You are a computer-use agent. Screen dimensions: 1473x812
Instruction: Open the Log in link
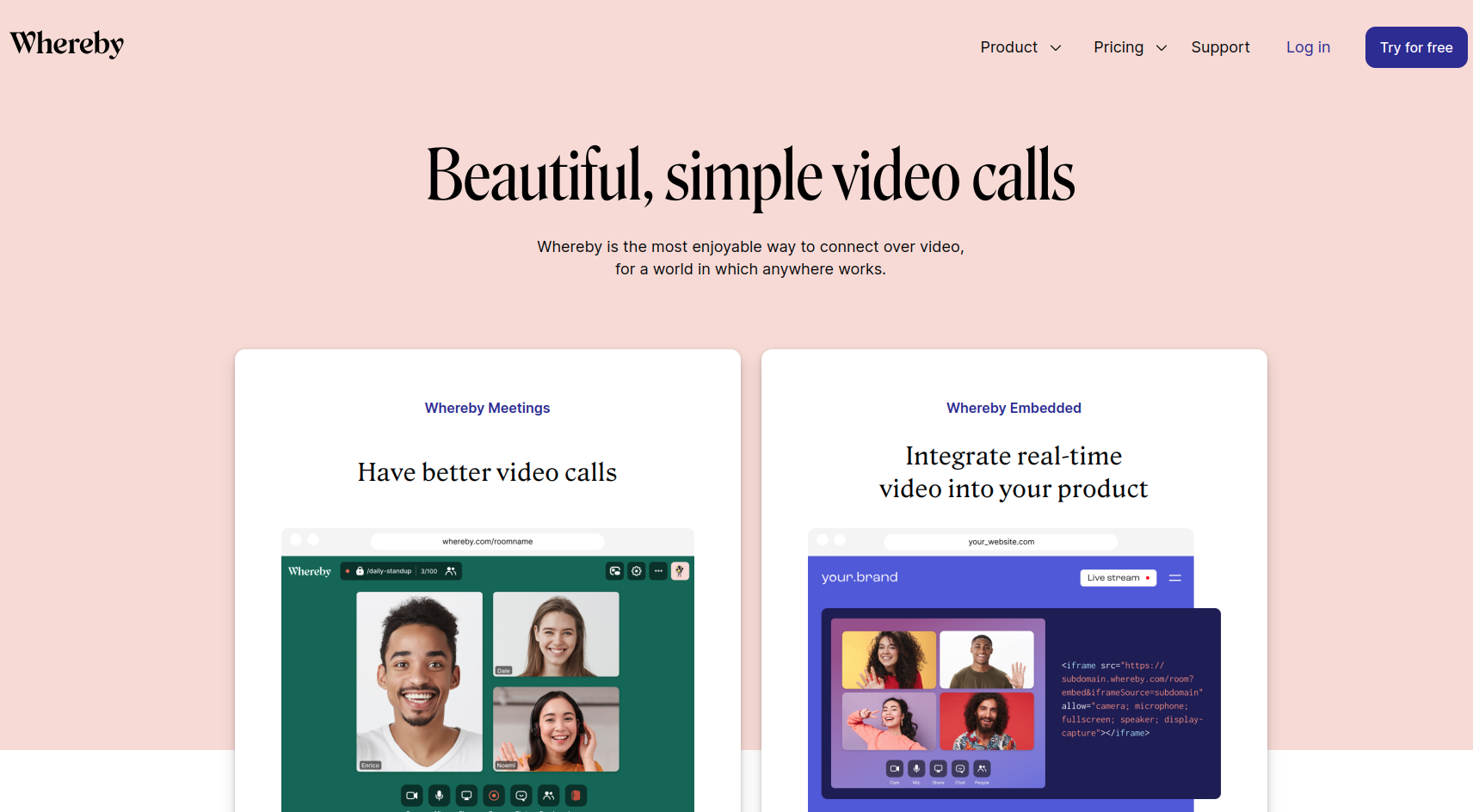coord(1308,47)
